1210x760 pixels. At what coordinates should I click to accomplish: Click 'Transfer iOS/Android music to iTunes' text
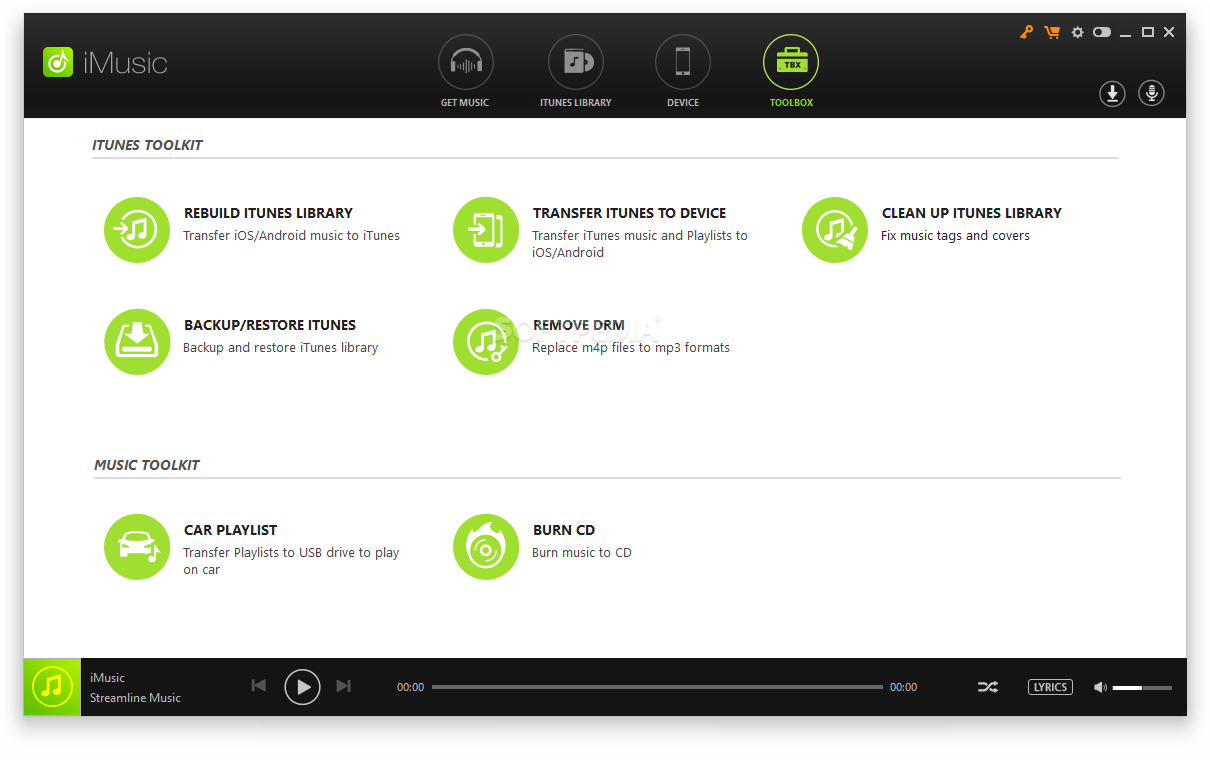[x=291, y=236]
